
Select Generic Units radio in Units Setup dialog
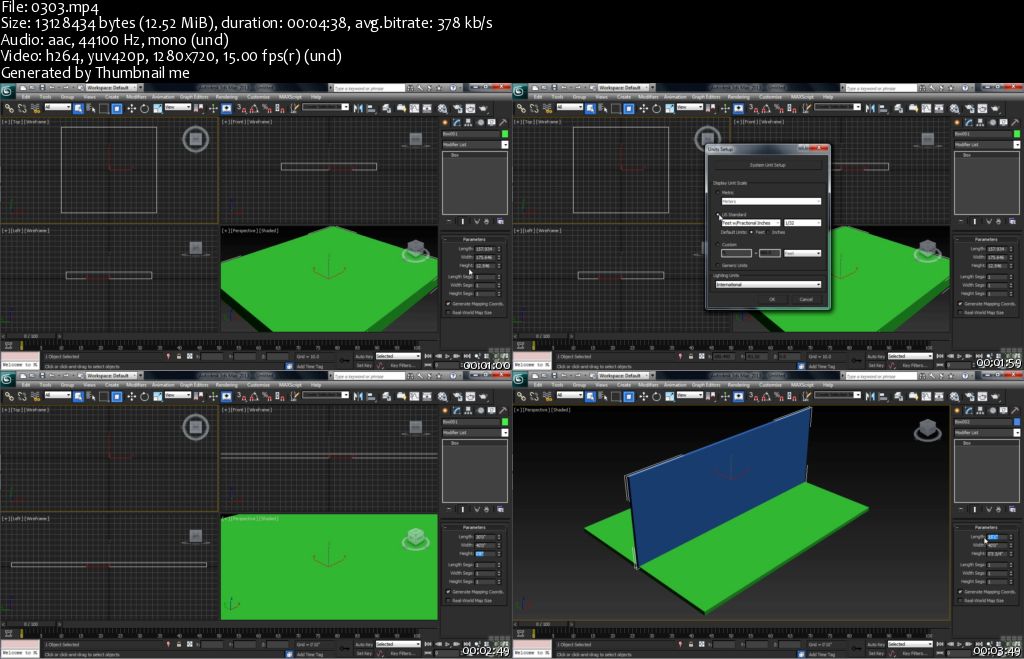tap(718, 265)
